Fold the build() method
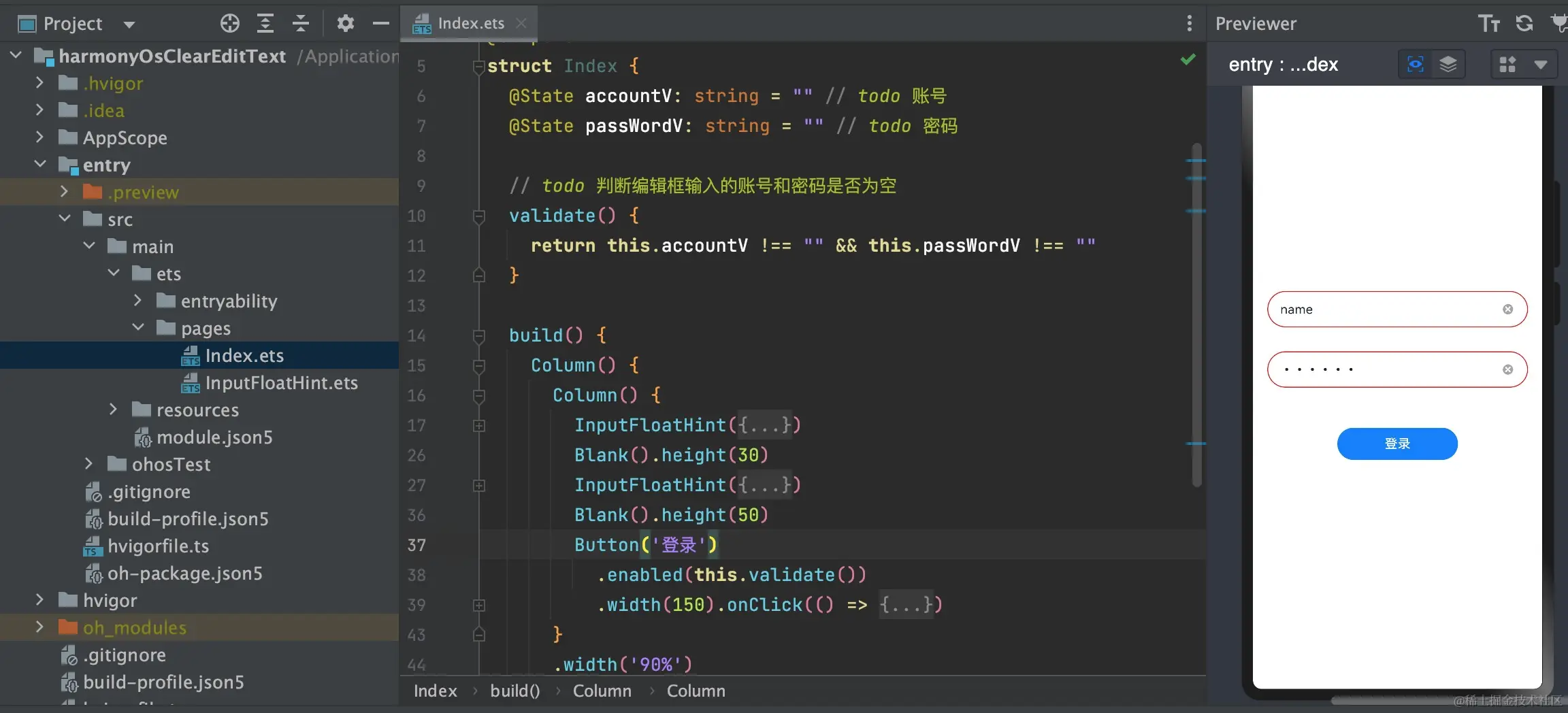The width and height of the screenshot is (1568, 713). pos(478,336)
